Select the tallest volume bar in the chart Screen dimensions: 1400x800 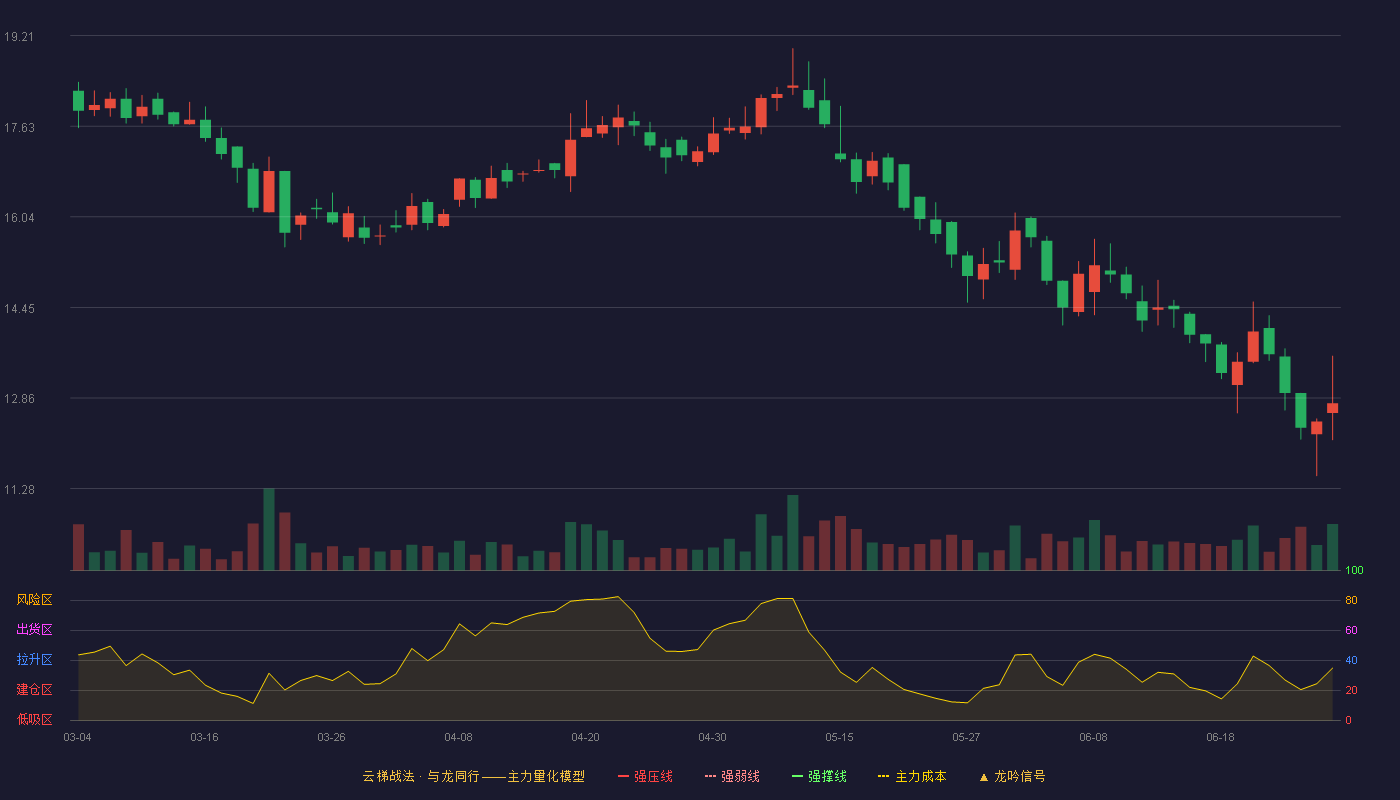point(269,529)
